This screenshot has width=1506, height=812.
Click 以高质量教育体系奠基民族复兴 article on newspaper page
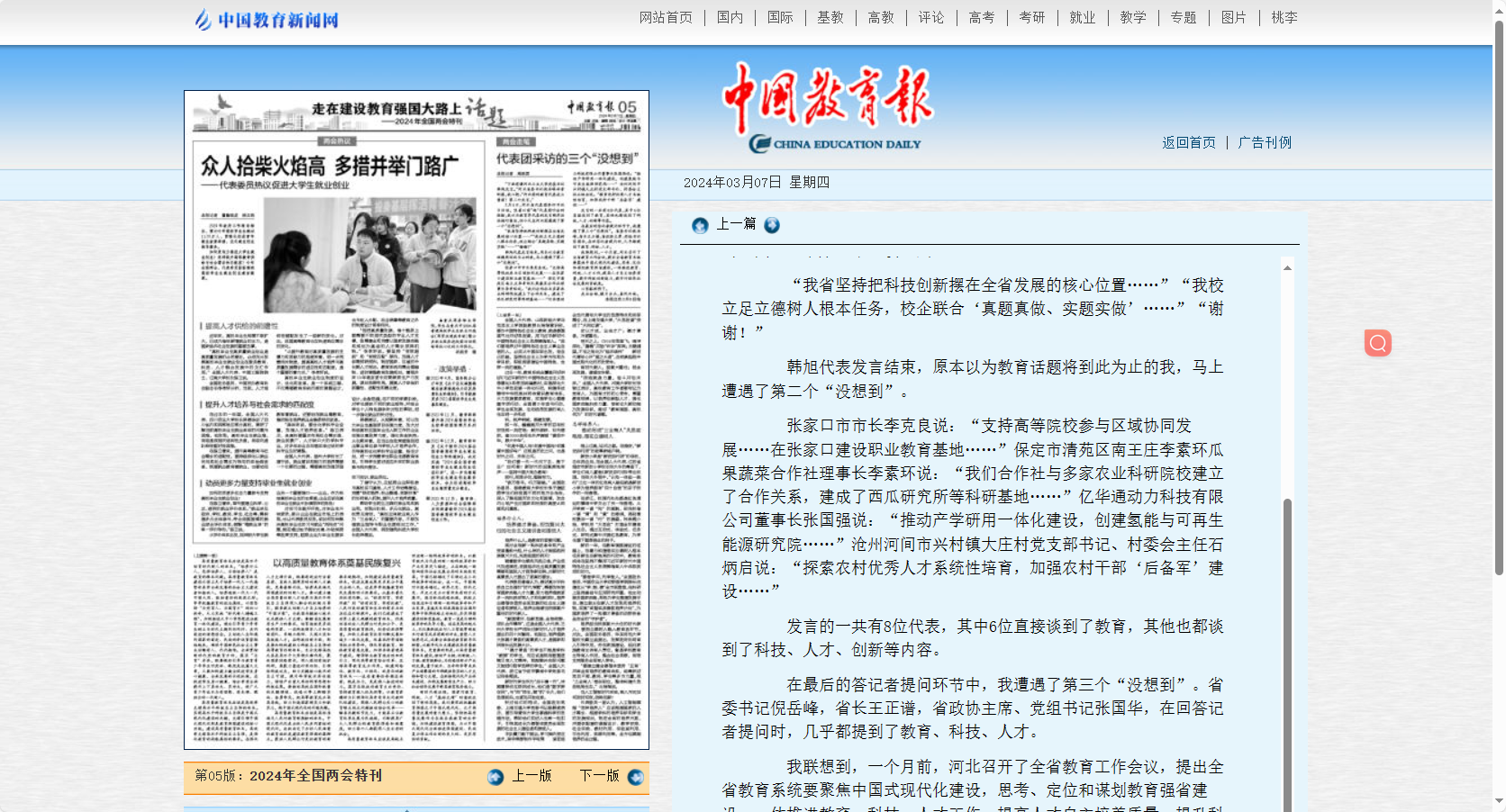337,563
